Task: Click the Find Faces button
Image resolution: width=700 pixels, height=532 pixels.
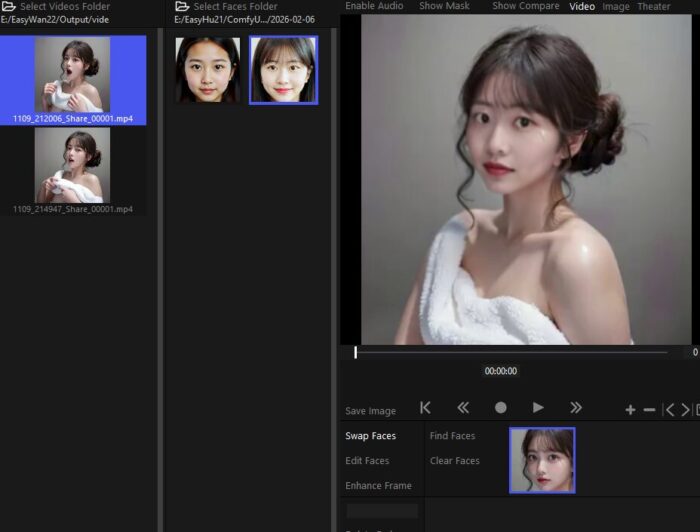Action: pyautogui.click(x=452, y=436)
